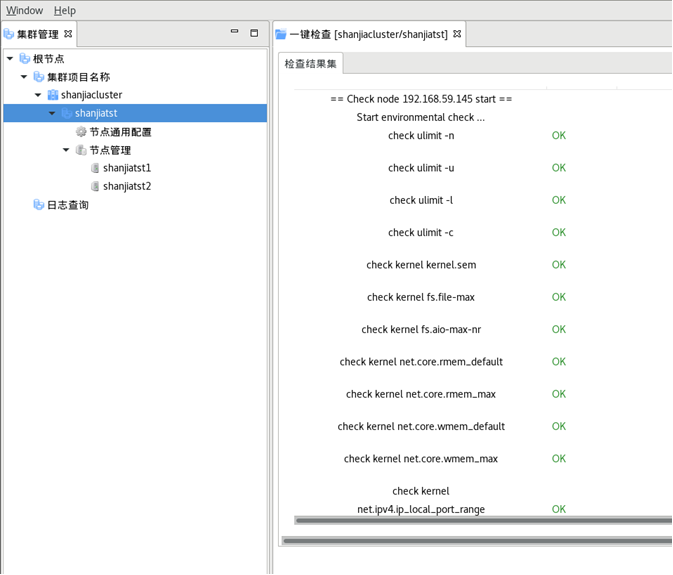Switch to the 检查结果集 tab
The width and height of the screenshot is (673, 575).
click(311, 64)
